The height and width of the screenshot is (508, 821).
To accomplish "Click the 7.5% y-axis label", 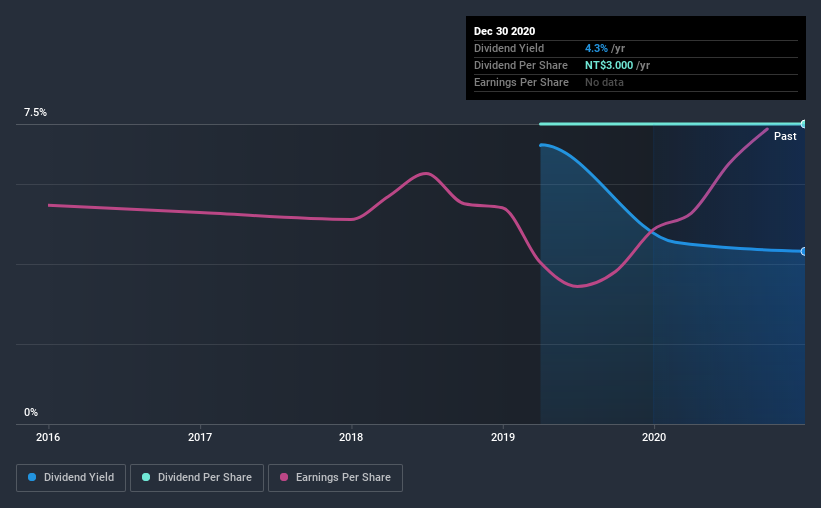I will (x=35, y=113).
